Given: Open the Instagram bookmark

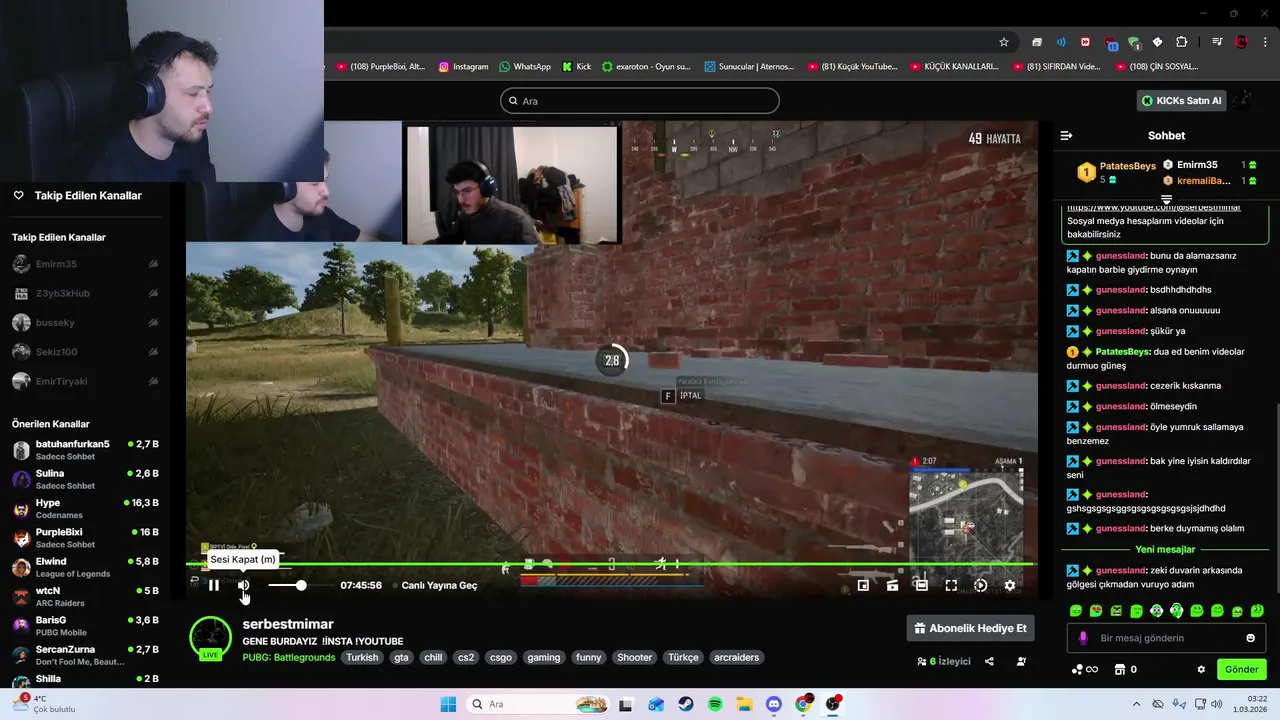Looking at the screenshot, I should click(463, 67).
